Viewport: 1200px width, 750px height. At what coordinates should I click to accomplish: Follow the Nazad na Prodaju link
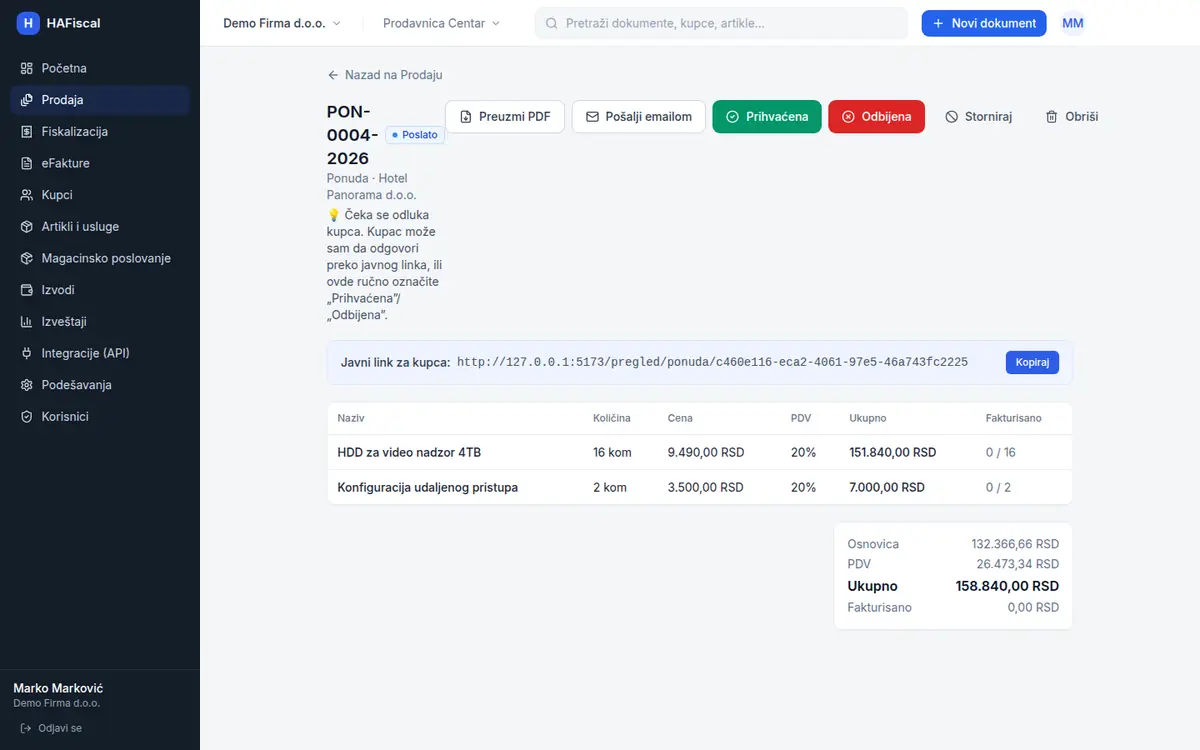point(385,75)
